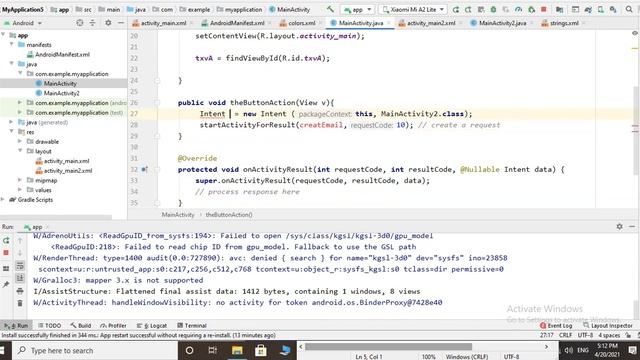The height and width of the screenshot is (360, 640).
Task: Expand the Gradle Scripts node
Action: coord(3,200)
